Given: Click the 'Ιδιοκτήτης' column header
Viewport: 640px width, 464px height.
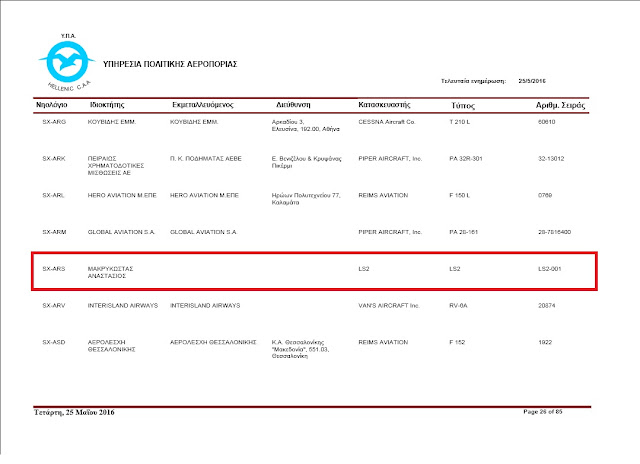Looking at the screenshot, I should click(x=107, y=105).
